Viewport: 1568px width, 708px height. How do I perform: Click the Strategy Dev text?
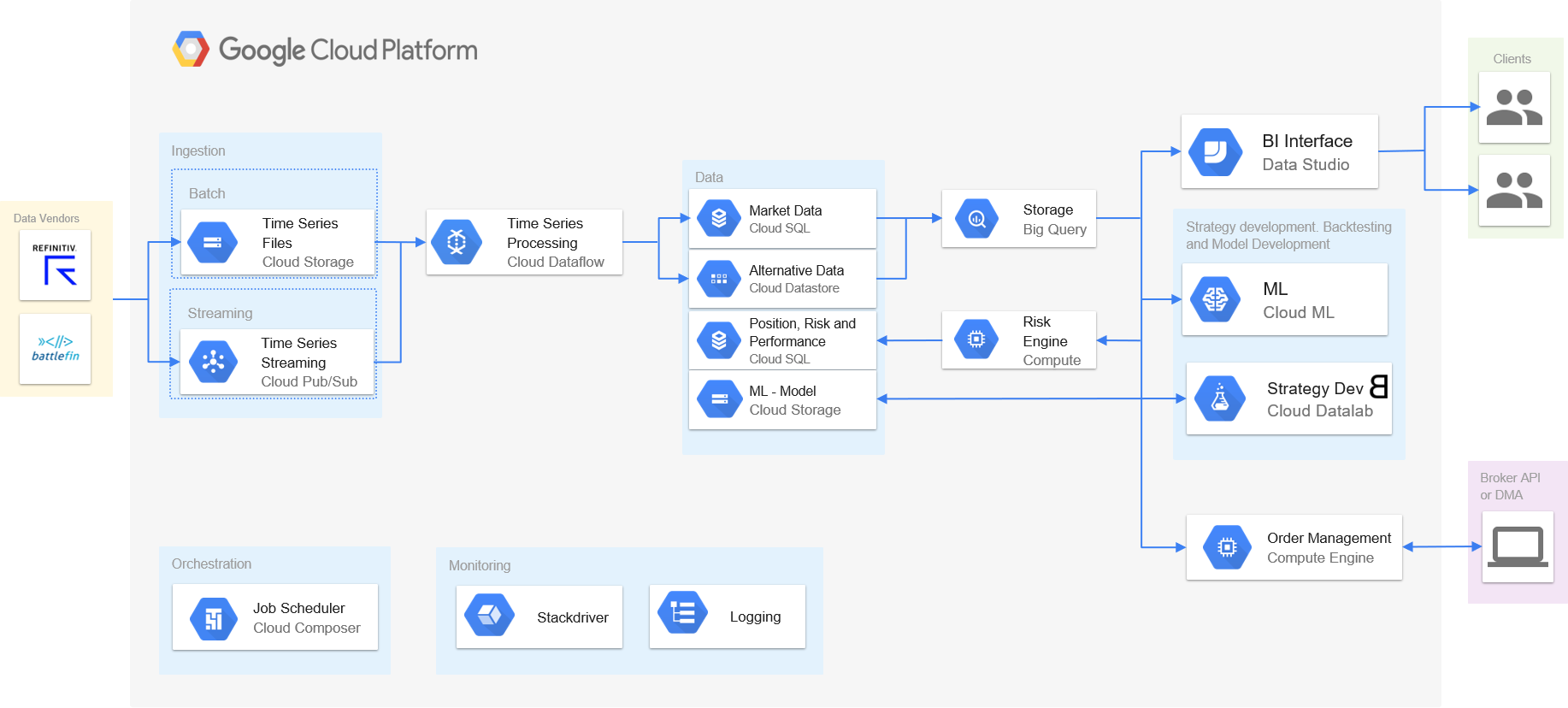(1314, 388)
